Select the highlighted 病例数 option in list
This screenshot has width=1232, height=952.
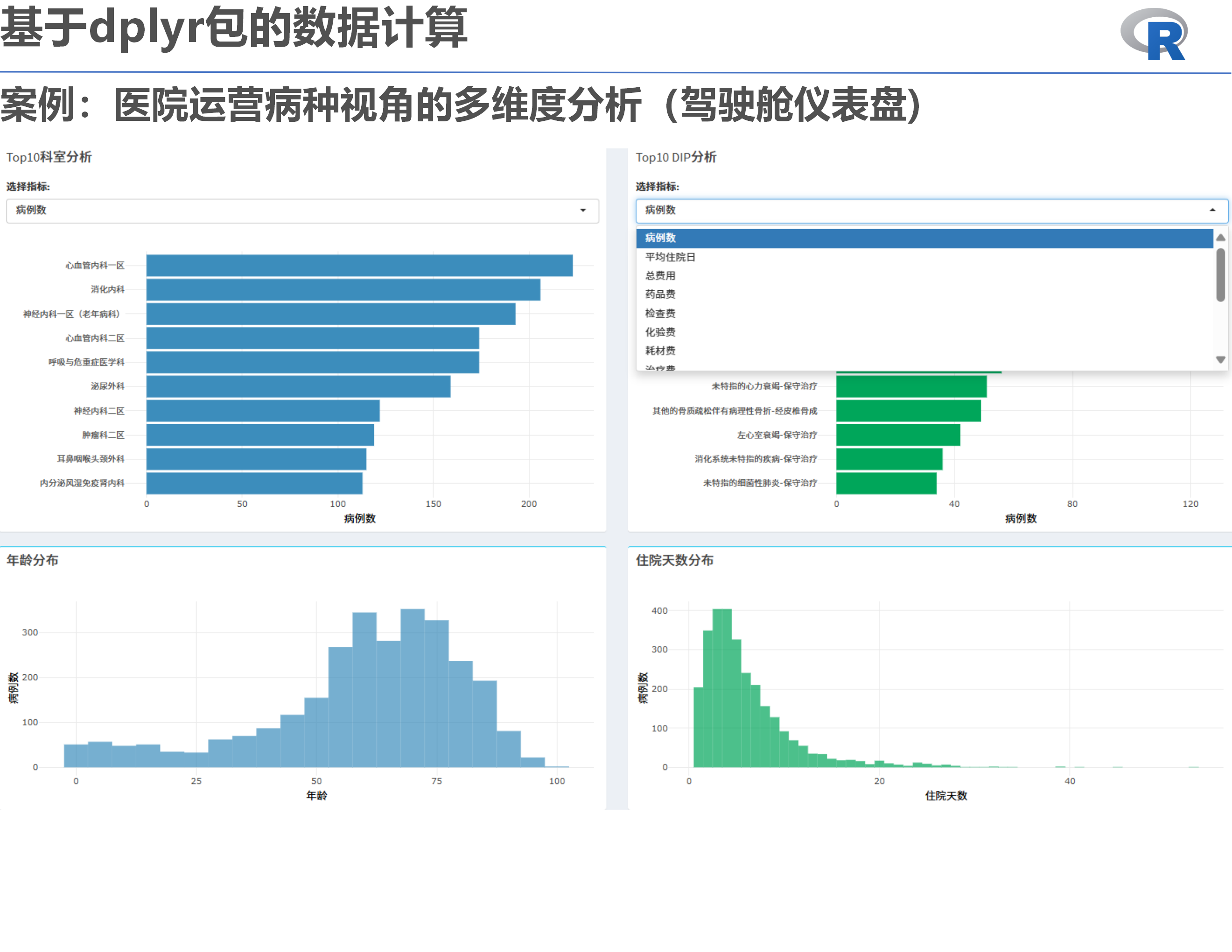pyautogui.click(x=924, y=238)
